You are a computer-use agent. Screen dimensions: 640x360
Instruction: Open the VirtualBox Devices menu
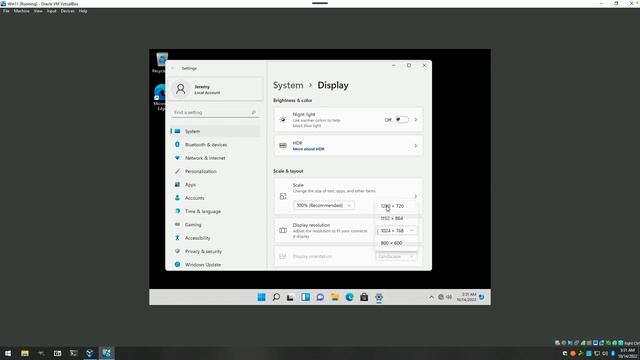68,11
